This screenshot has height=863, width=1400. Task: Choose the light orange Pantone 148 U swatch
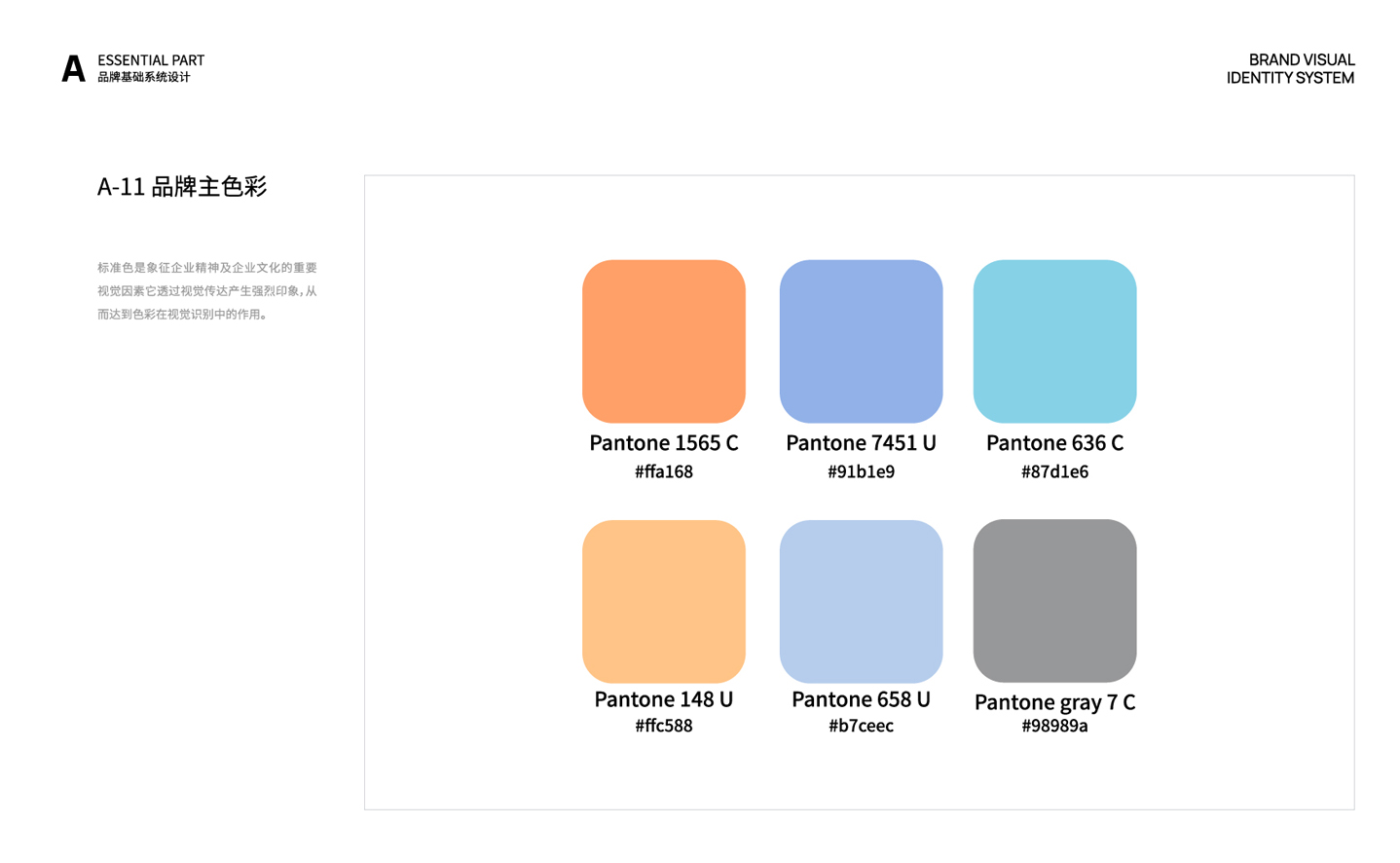664,601
